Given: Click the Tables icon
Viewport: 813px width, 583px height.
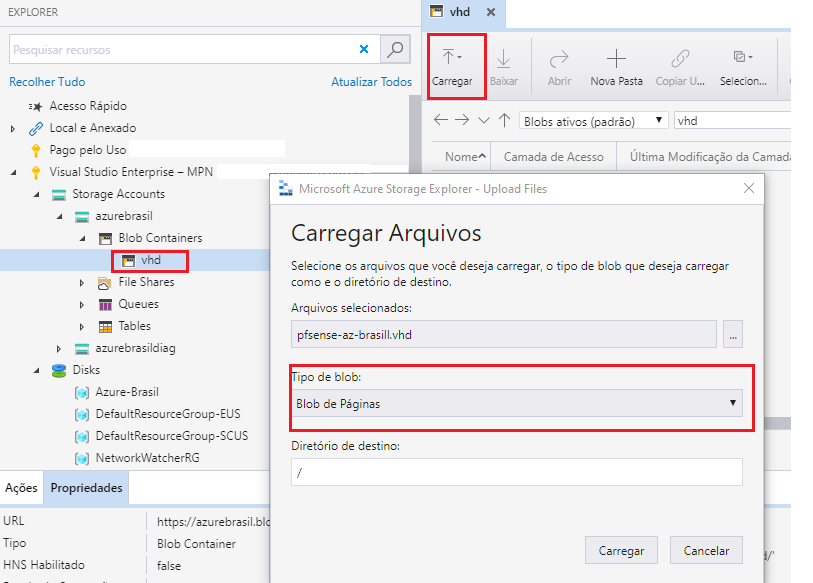Looking at the screenshot, I should [105, 327].
